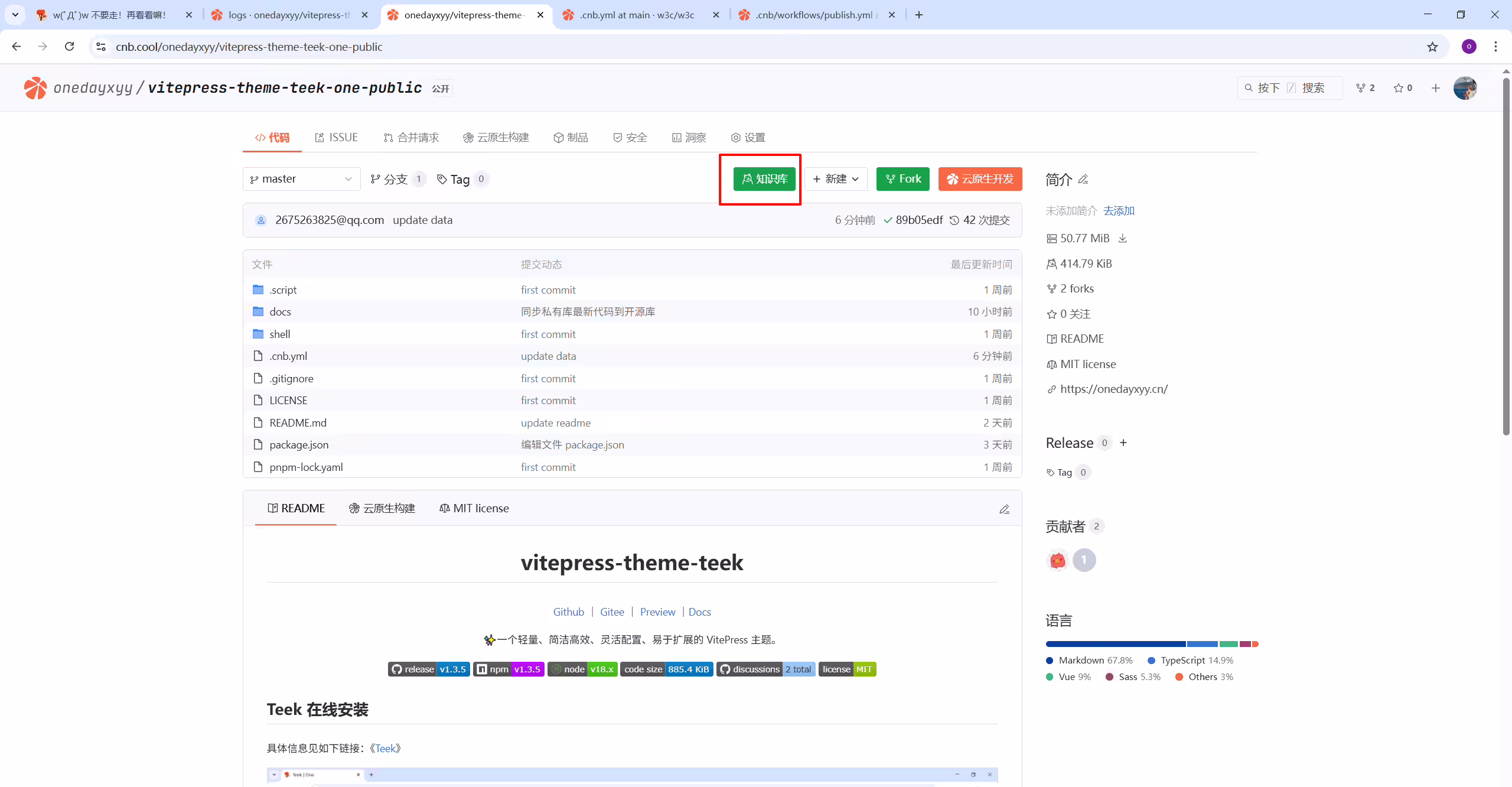Open the Docs link in README
1512x787 pixels.
point(699,612)
